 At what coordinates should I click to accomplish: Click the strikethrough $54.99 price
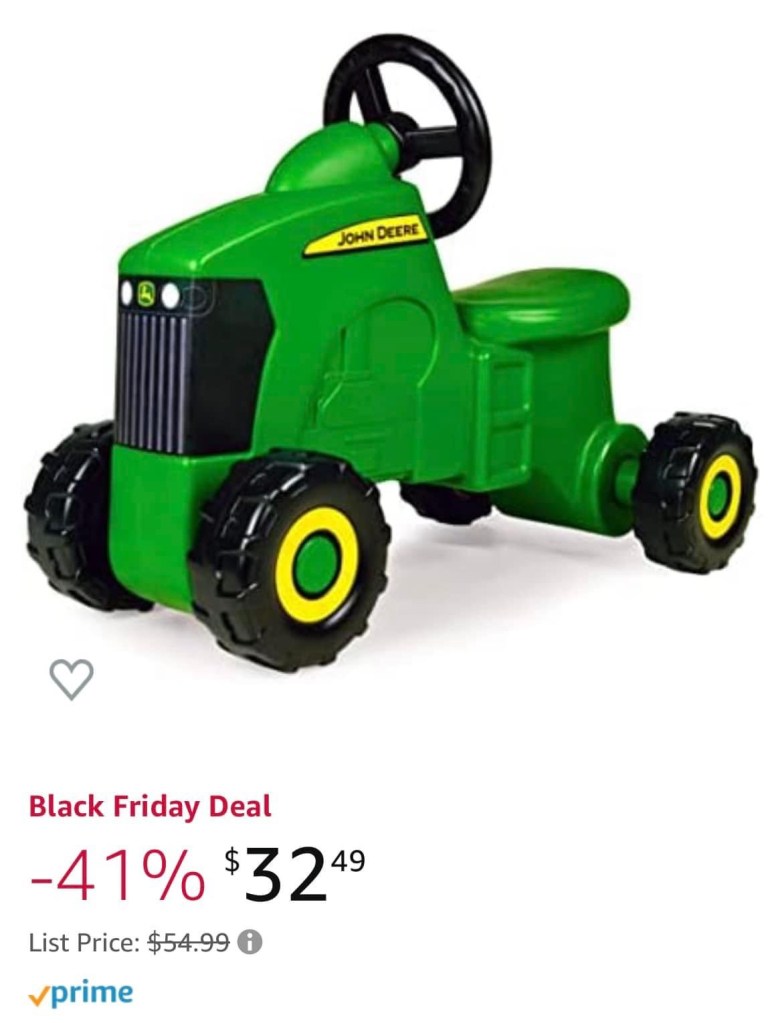click(x=189, y=941)
